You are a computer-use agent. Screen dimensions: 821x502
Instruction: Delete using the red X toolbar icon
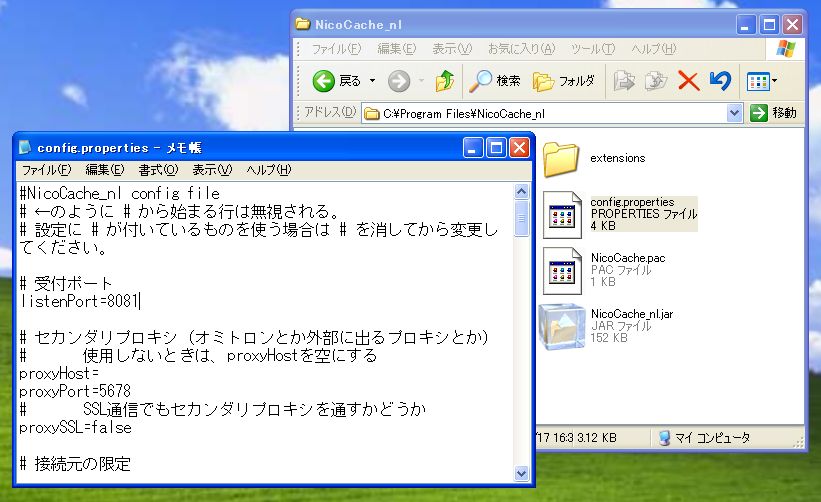689,81
